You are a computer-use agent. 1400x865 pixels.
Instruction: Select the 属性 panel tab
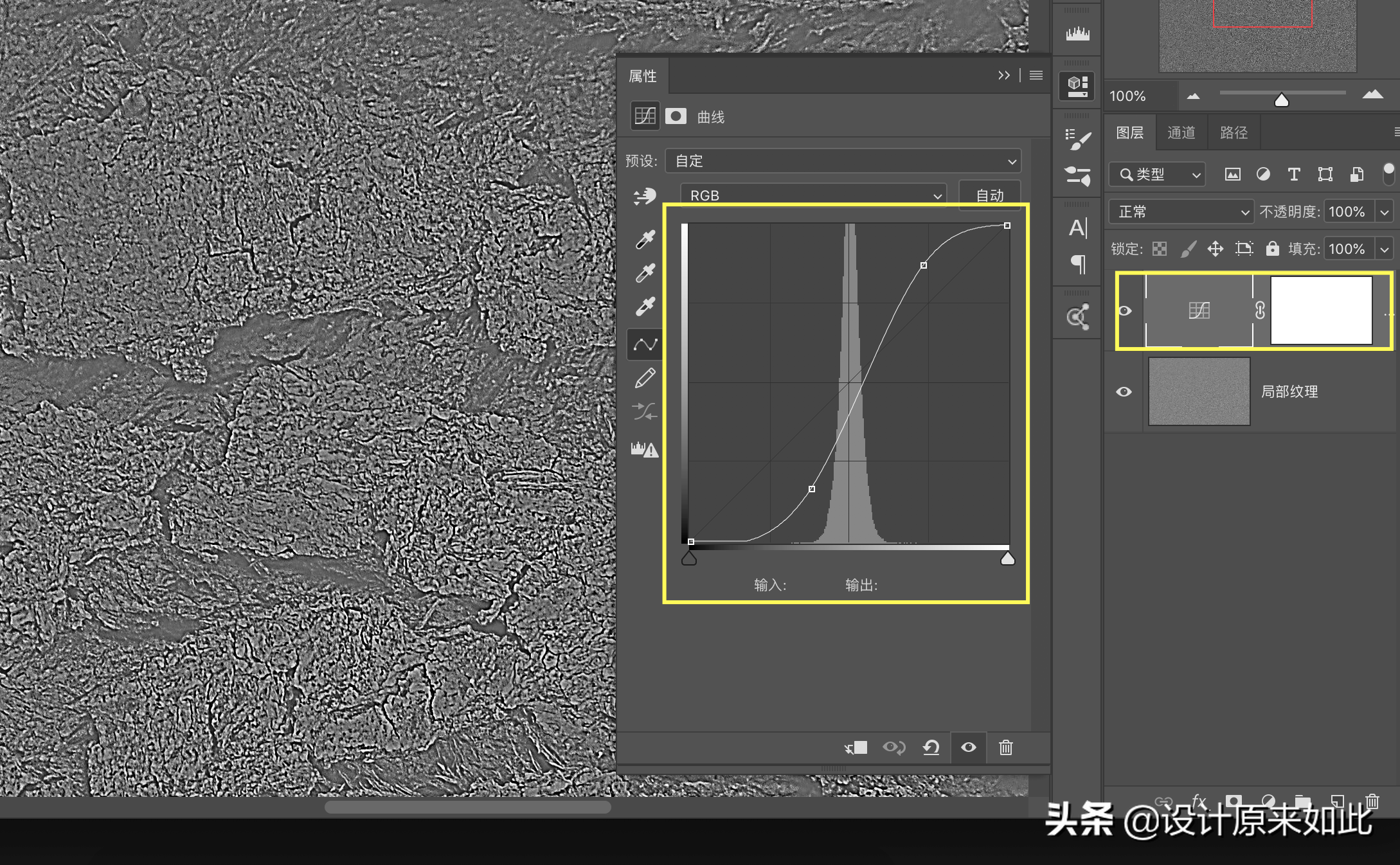tap(643, 76)
